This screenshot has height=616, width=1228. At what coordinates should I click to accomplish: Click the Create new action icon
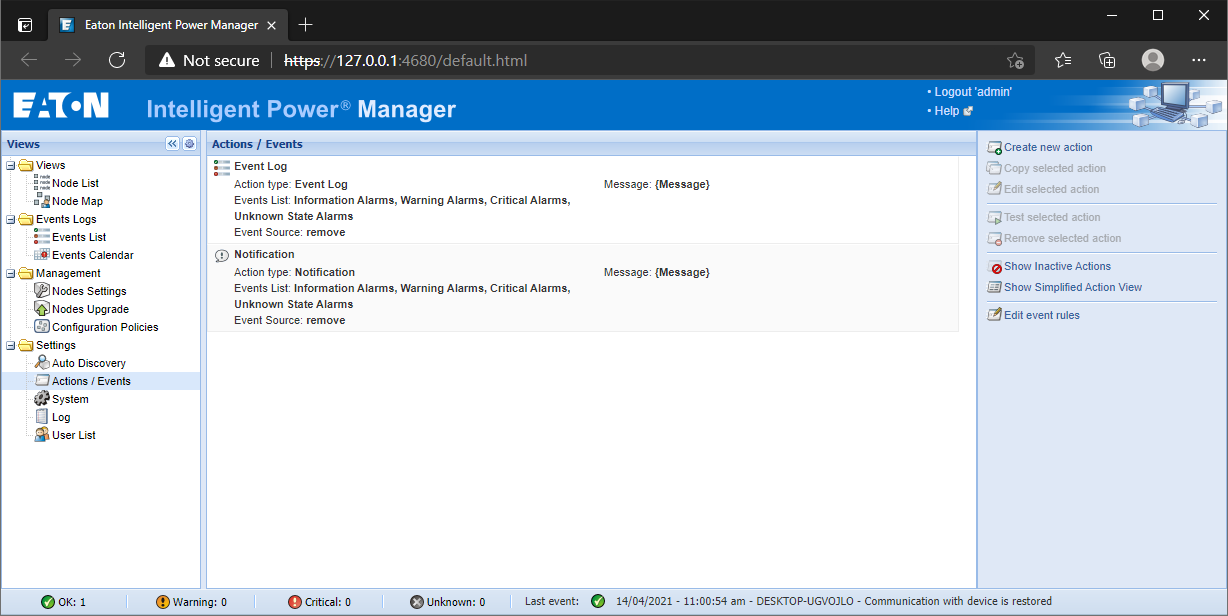(994, 147)
